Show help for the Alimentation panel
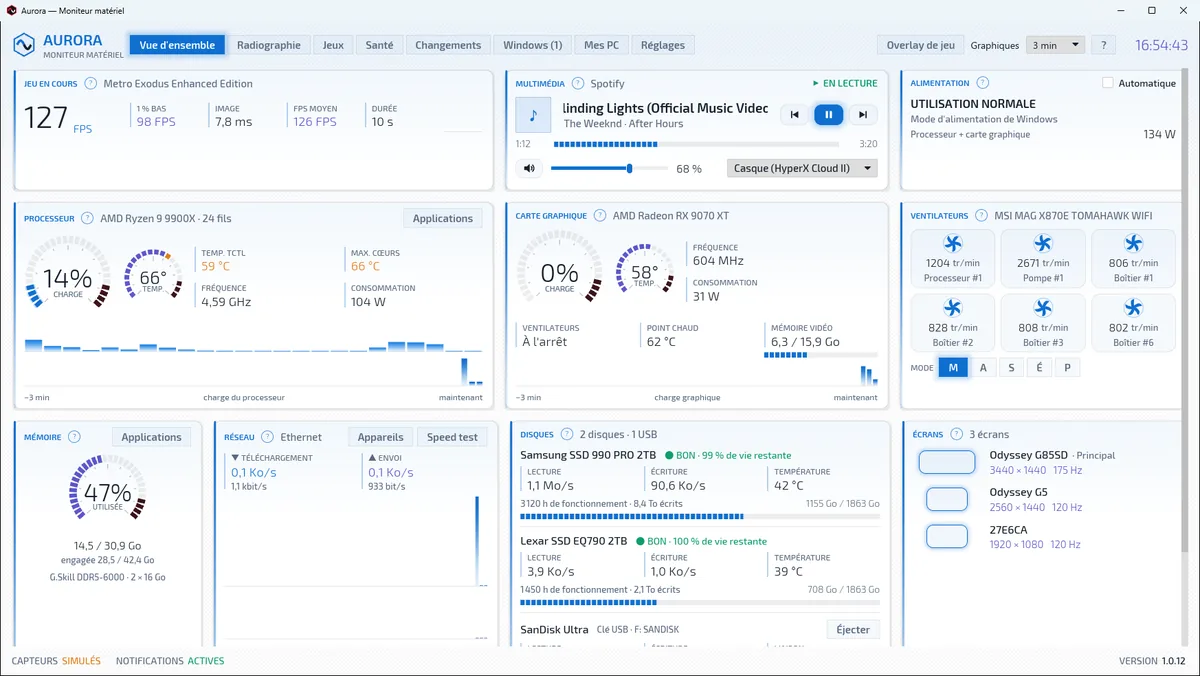This screenshot has width=1200, height=676. coord(983,83)
